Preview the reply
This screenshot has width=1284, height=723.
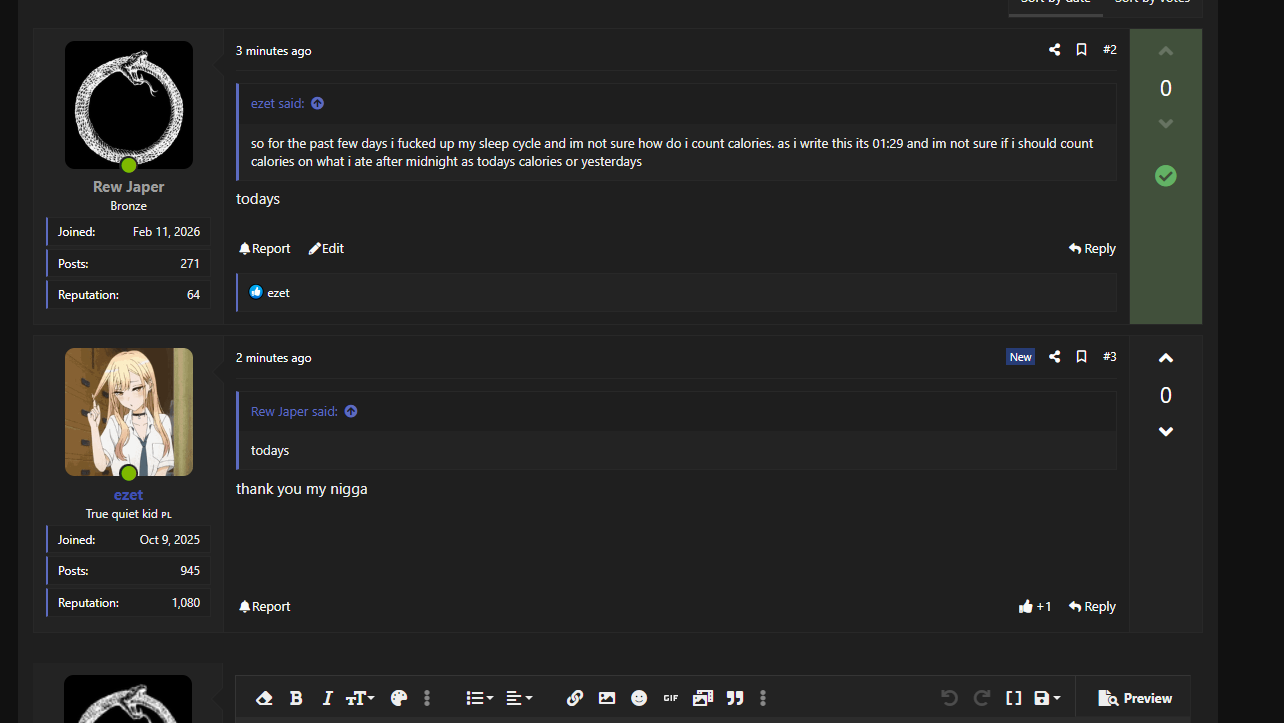(1135, 698)
